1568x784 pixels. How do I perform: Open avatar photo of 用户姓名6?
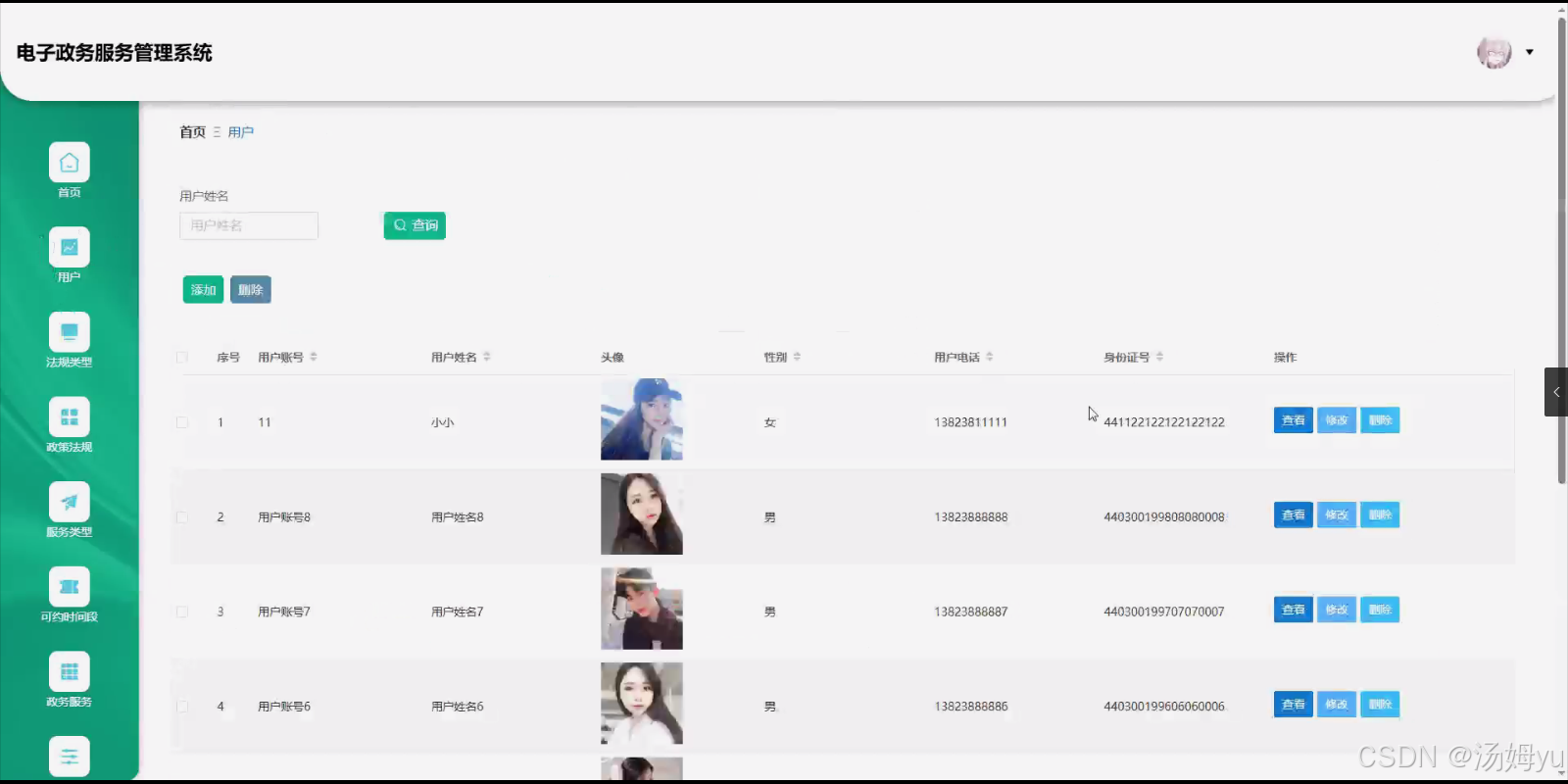[x=642, y=704]
